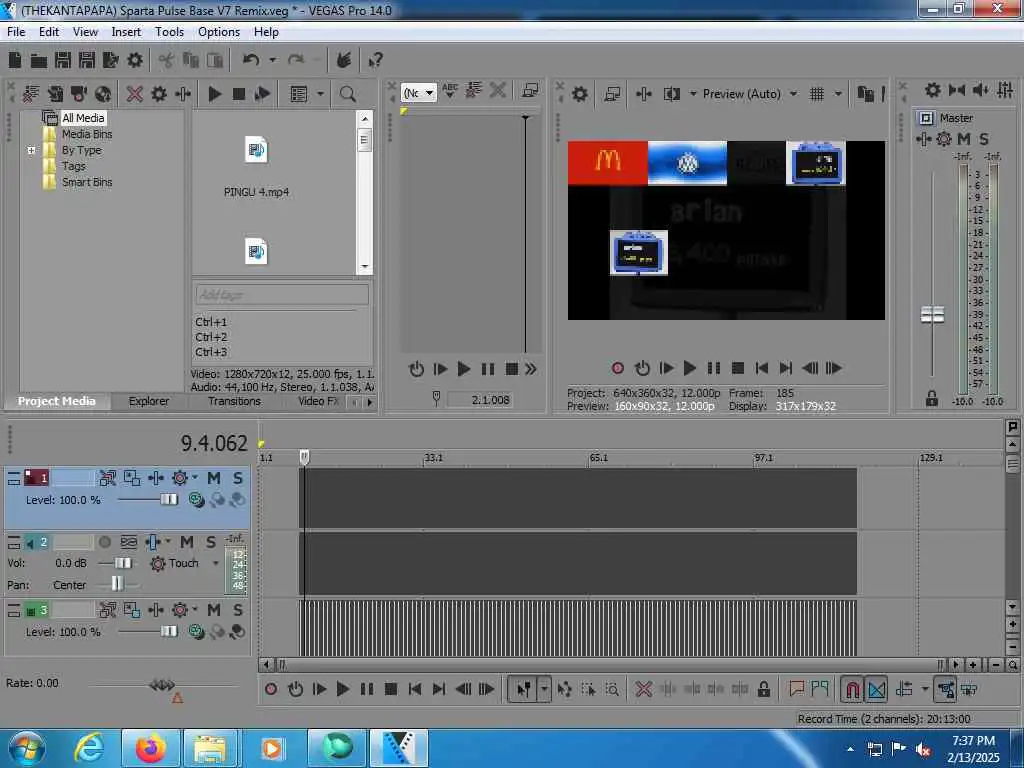Select All Media in the tree

83,118
